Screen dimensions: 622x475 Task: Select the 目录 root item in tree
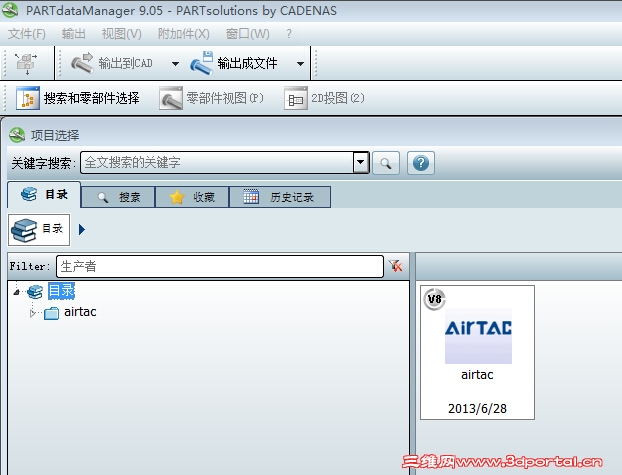(61, 291)
